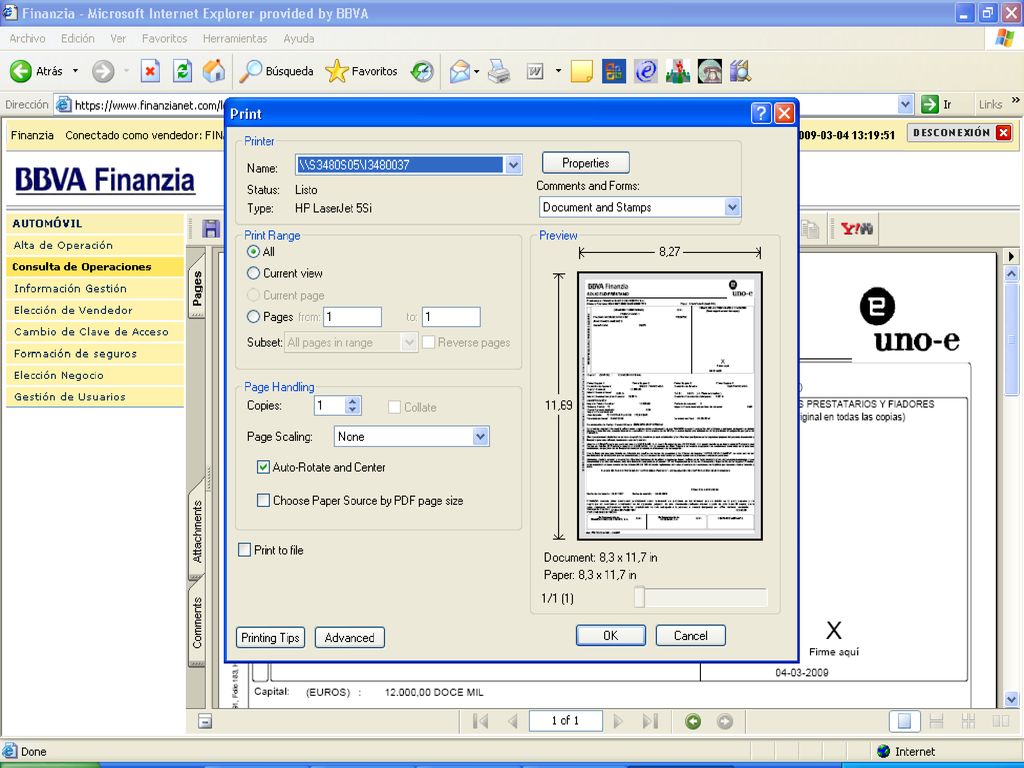Open the Attachments side panel tab
Viewport: 1024px width, 768px height.
click(x=197, y=531)
